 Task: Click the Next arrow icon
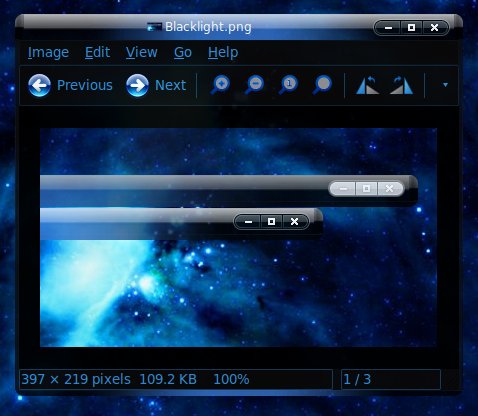tap(137, 85)
